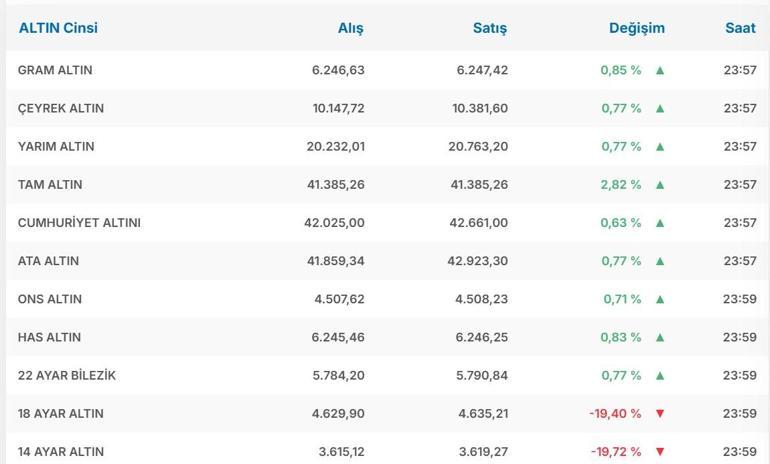Click the Satış column header

point(490,28)
